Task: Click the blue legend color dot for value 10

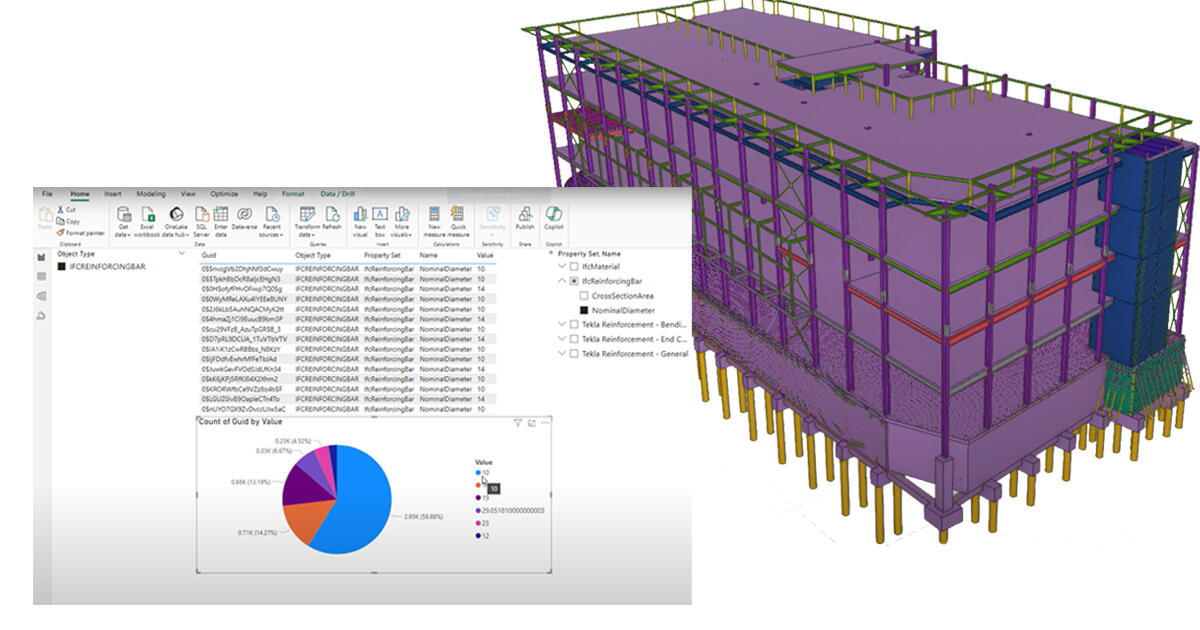Action: (478, 473)
